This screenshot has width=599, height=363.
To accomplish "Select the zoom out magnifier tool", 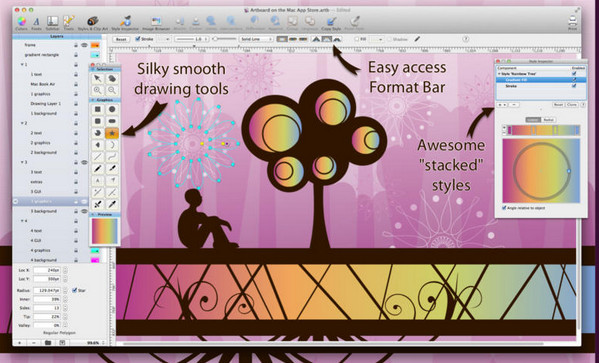I will coord(112,90).
